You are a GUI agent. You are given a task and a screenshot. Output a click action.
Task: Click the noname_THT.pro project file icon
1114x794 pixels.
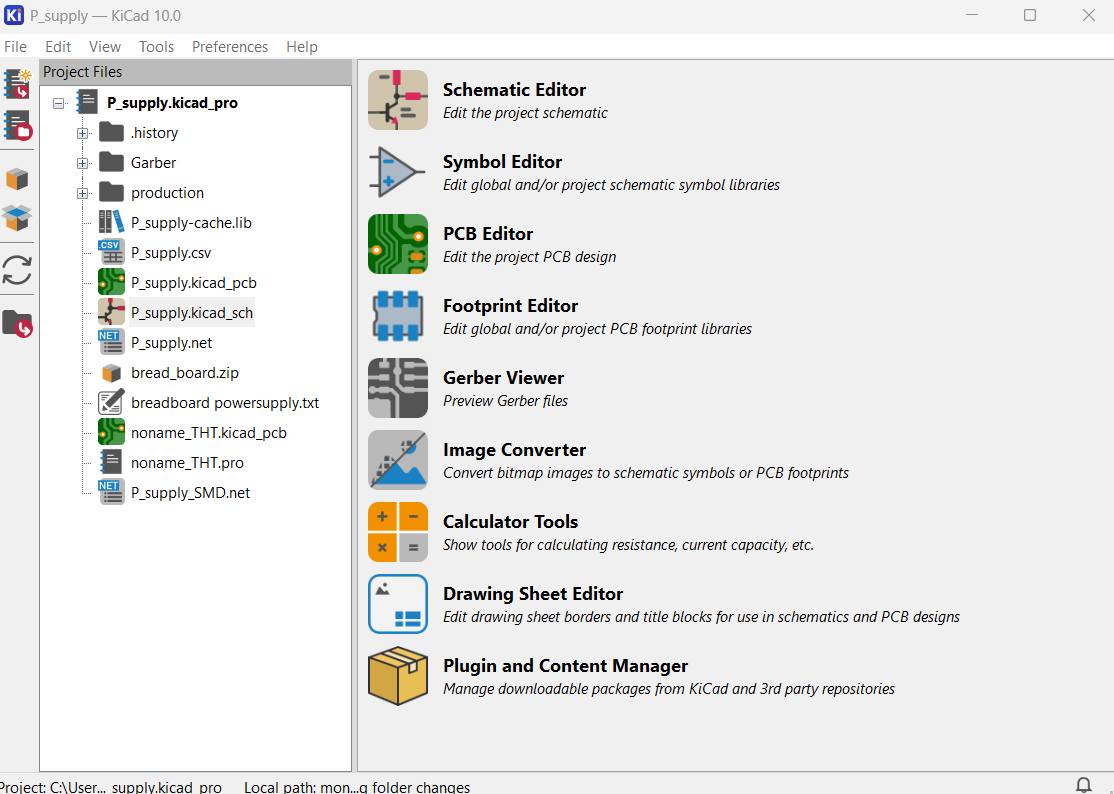(x=112, y=462)
